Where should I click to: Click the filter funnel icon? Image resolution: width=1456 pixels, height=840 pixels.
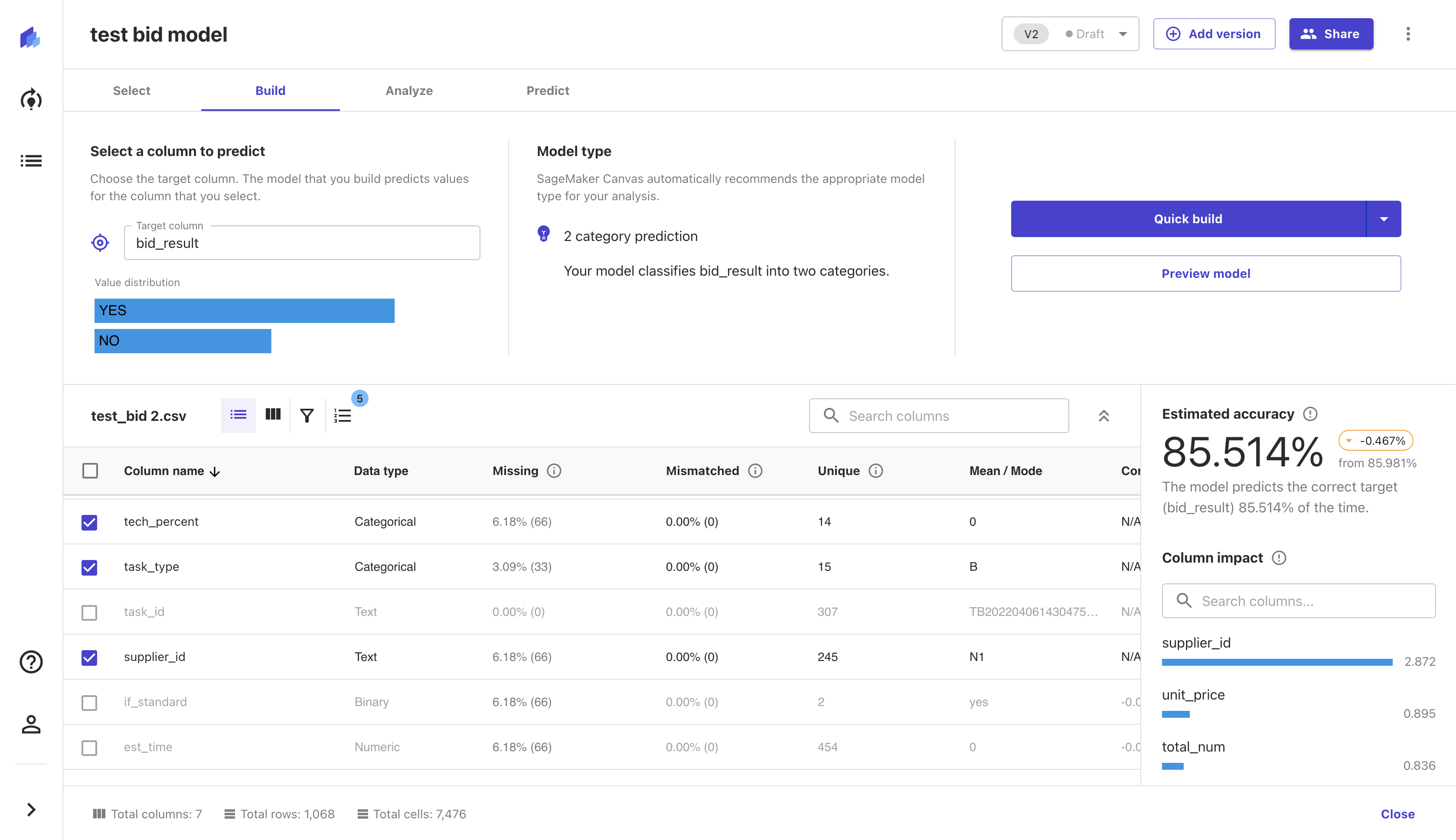(307, 415)
